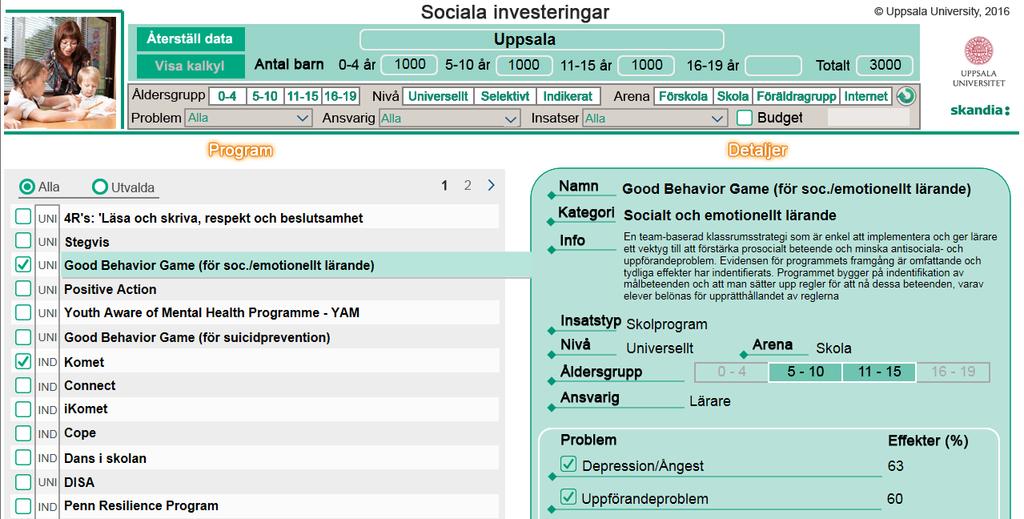
Task: Click the green circular reset-filter arrow icon
Action: (x=906, y=97)
